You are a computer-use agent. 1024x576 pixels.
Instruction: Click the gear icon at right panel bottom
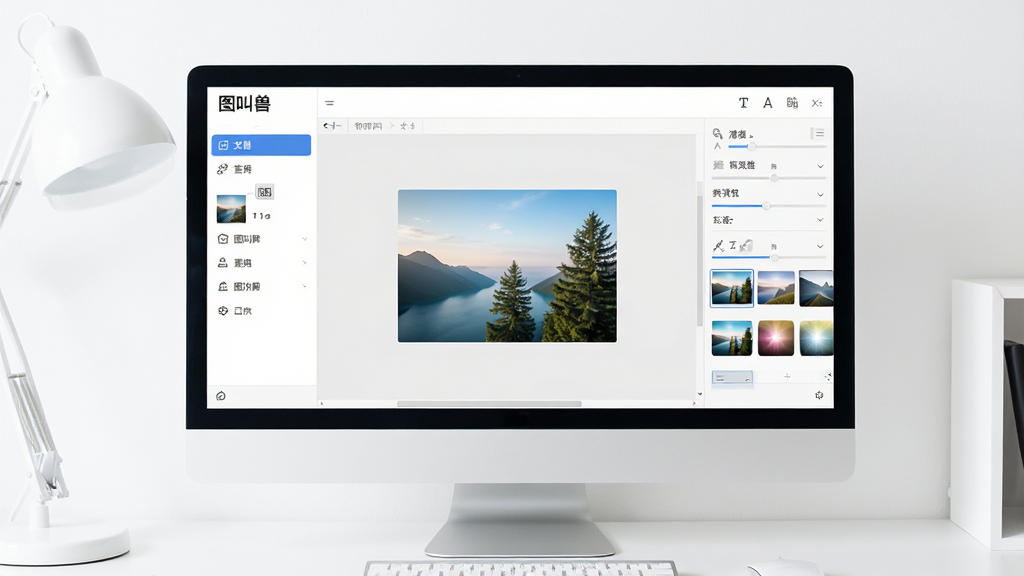pyautogui.click(x=819, y=395)
